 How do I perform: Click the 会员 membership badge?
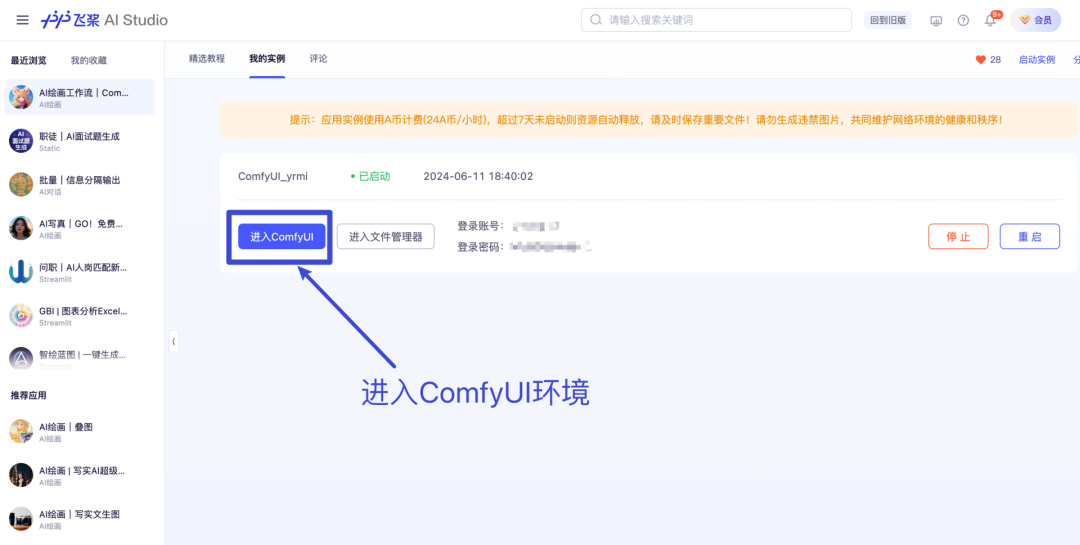tap(1035, 20)
